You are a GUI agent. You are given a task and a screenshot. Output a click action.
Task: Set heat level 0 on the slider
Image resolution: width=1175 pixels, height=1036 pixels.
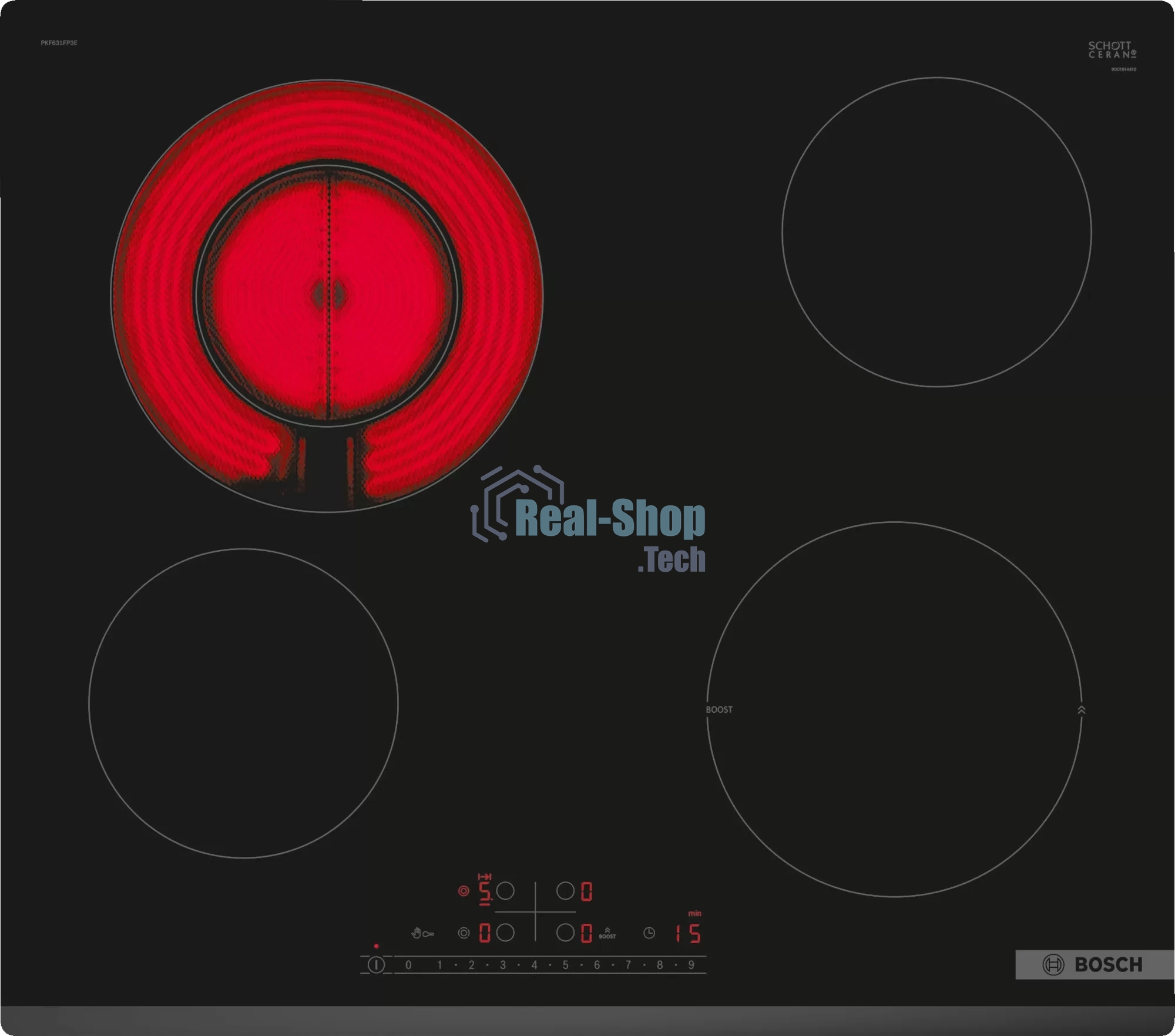coord(408,965)
